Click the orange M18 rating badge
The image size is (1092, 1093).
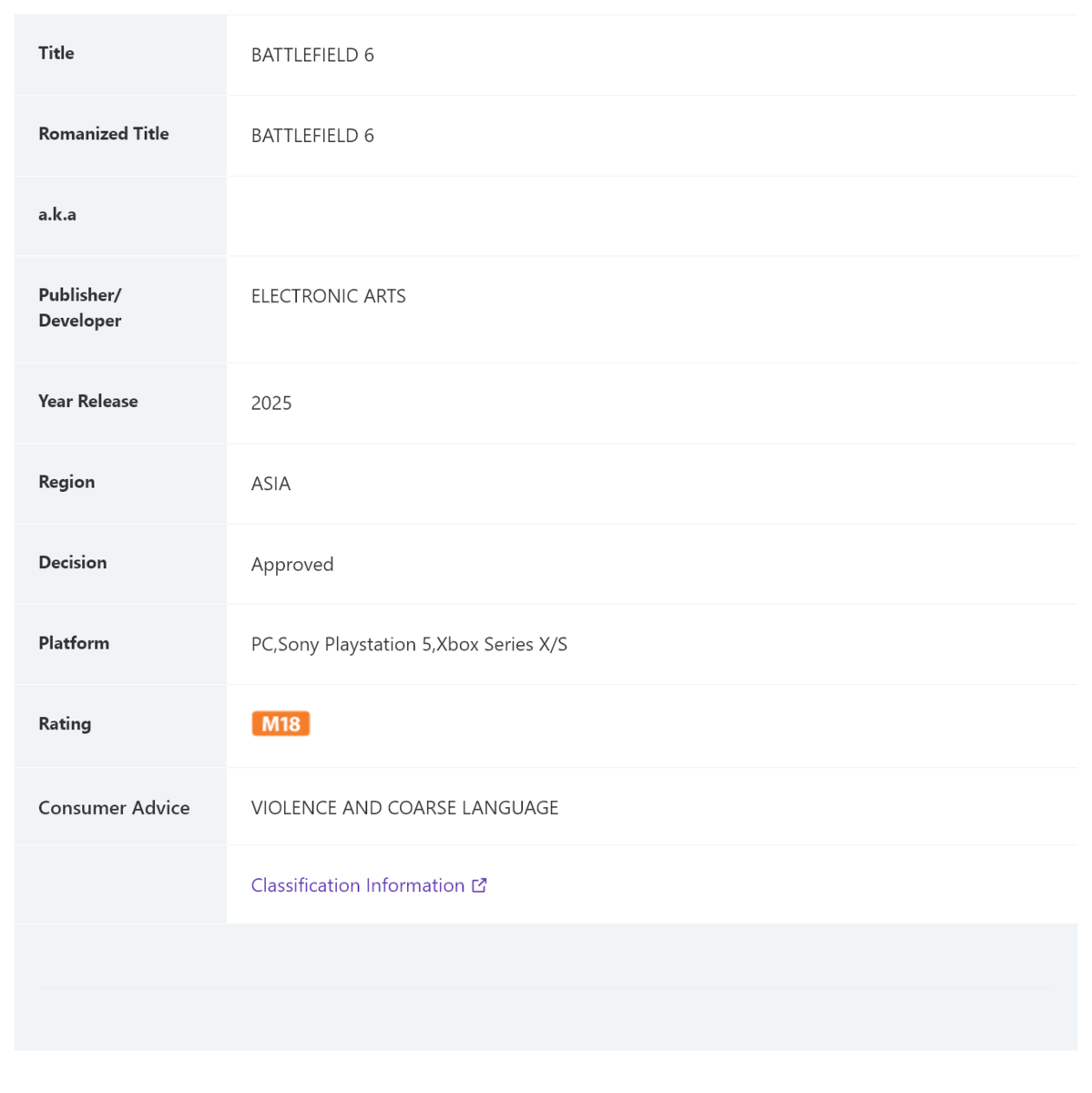pyautogui.click(x=281, y=724)
